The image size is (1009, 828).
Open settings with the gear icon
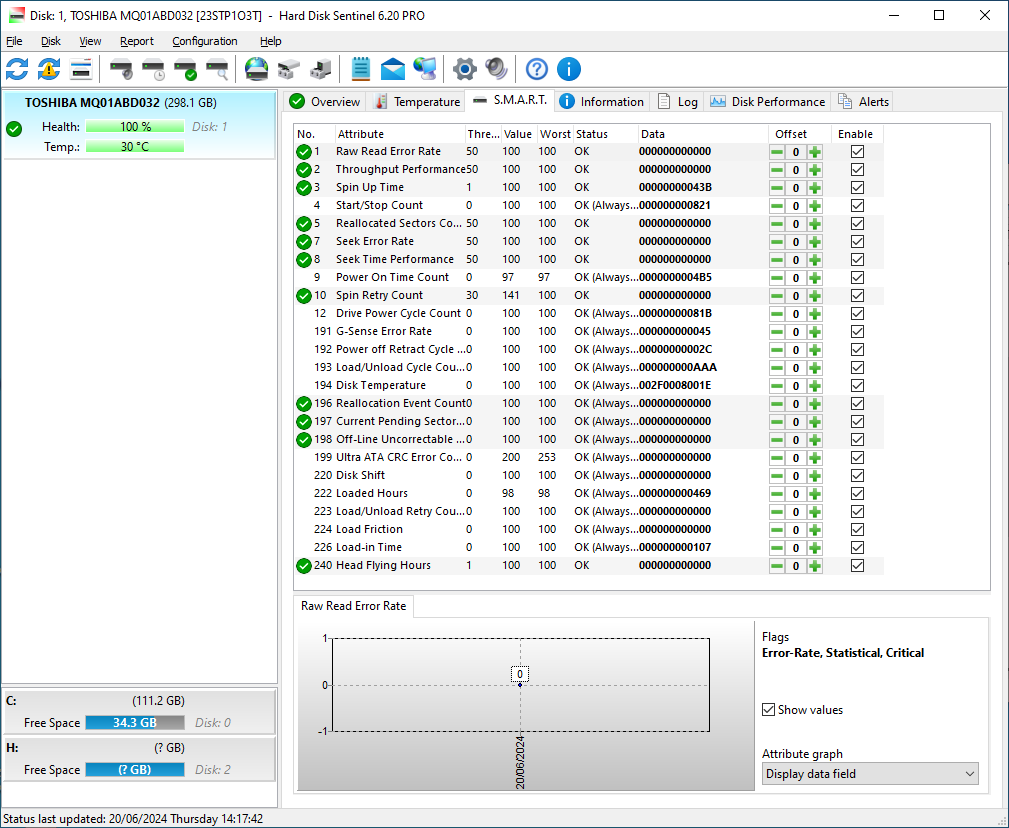[465, 69]
